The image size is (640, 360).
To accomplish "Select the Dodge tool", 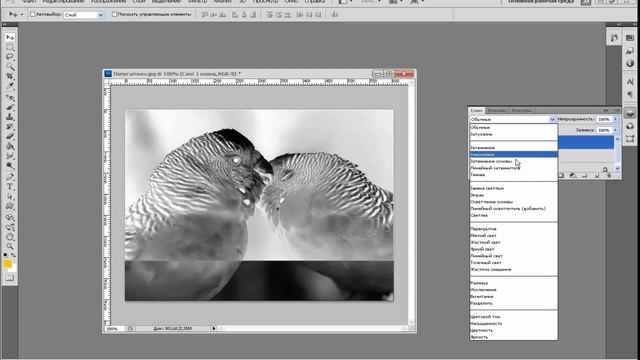I will click(10, 165).
